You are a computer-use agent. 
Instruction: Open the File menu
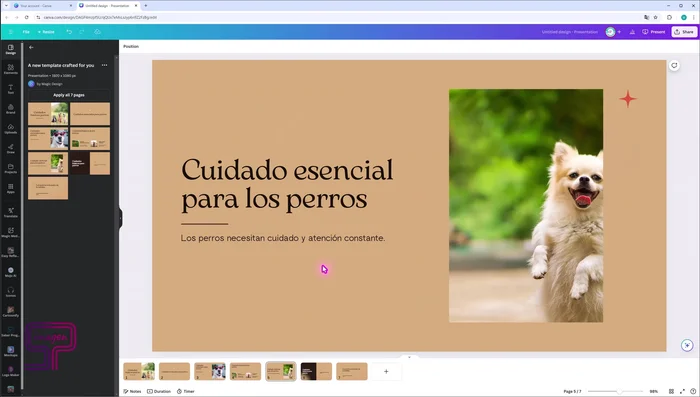point(26,32)
